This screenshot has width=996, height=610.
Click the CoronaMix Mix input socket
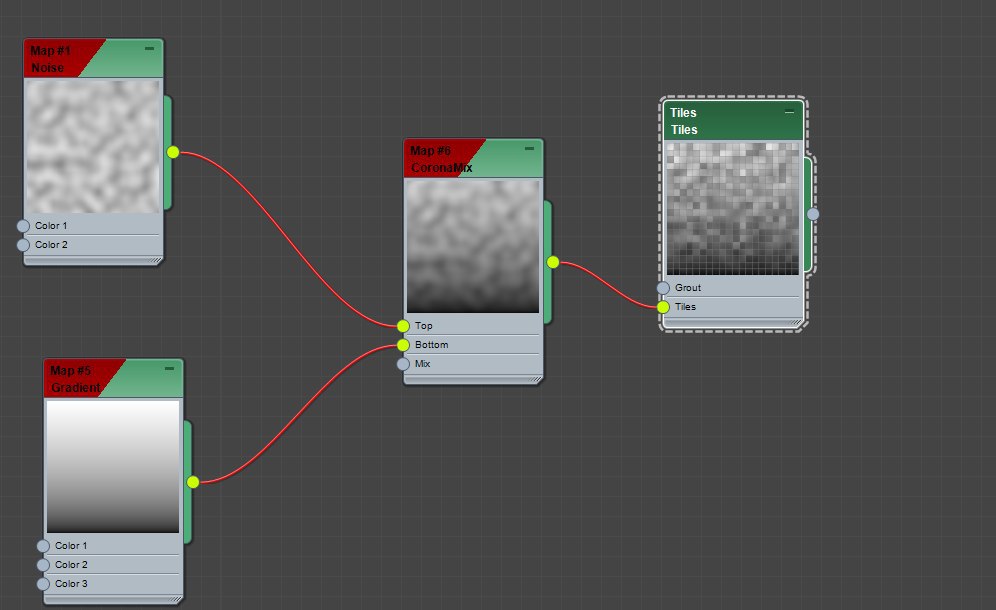click(403, 364)
